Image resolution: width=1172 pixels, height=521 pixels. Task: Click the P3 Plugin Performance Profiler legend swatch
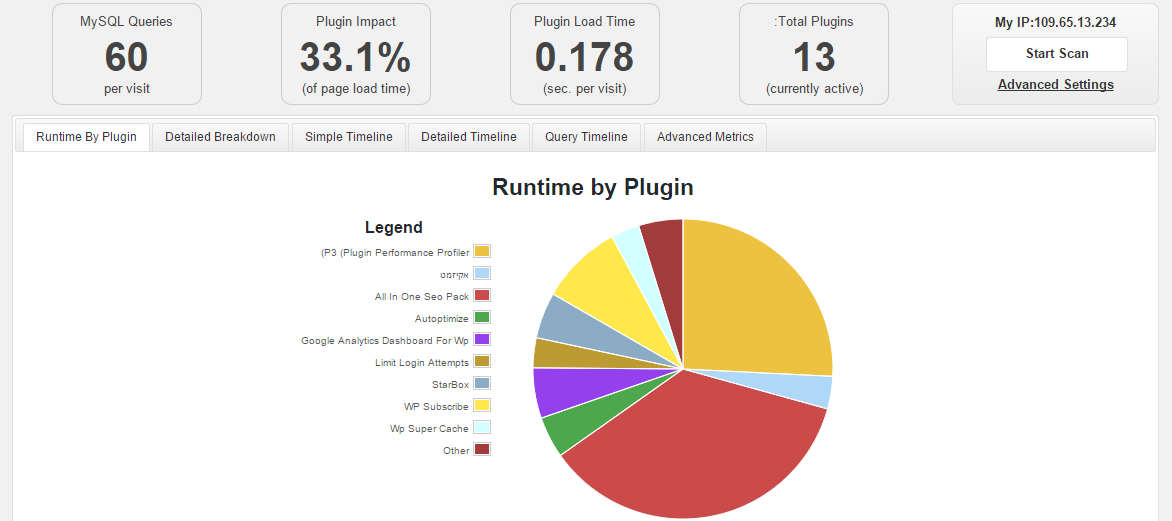(x=482, y=252)
